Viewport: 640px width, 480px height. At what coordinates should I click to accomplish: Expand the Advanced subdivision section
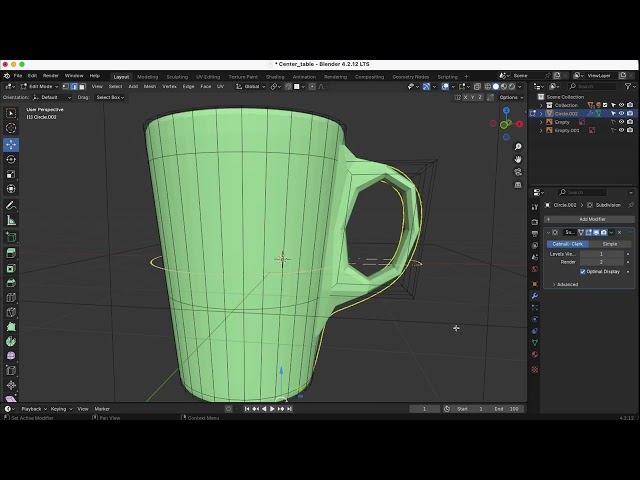(565, 284)
